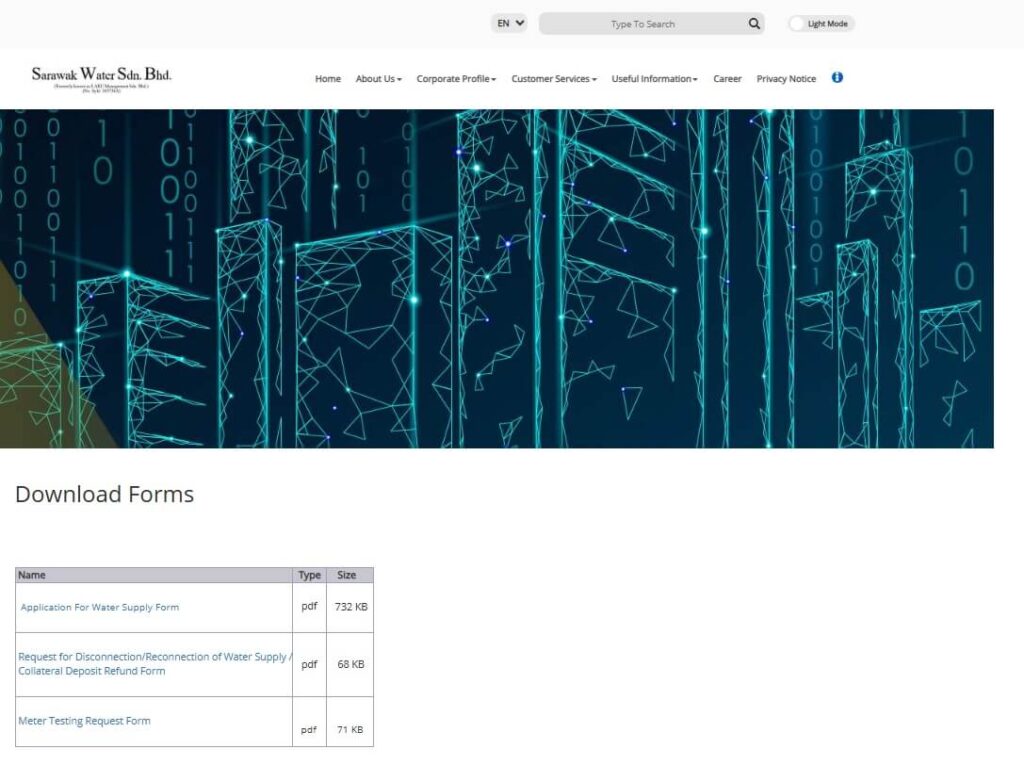Screen dimensions: 1024x781
Task: Click the blue information icon in navbar
Action: tap(837, 77)
